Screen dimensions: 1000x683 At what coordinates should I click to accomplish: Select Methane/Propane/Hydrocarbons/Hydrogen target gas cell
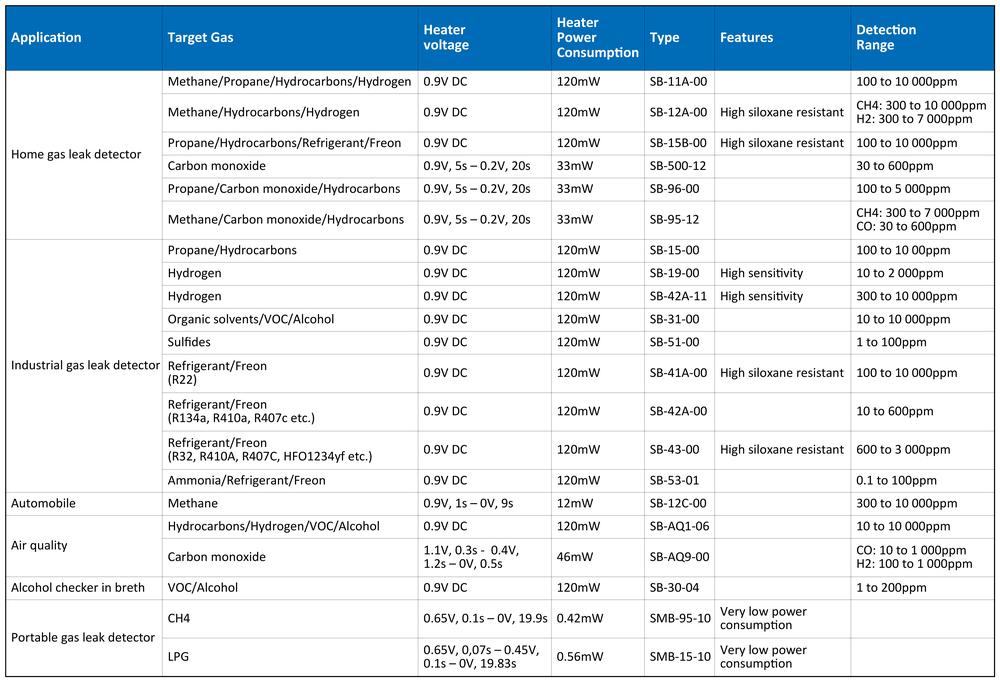[290, 82]
